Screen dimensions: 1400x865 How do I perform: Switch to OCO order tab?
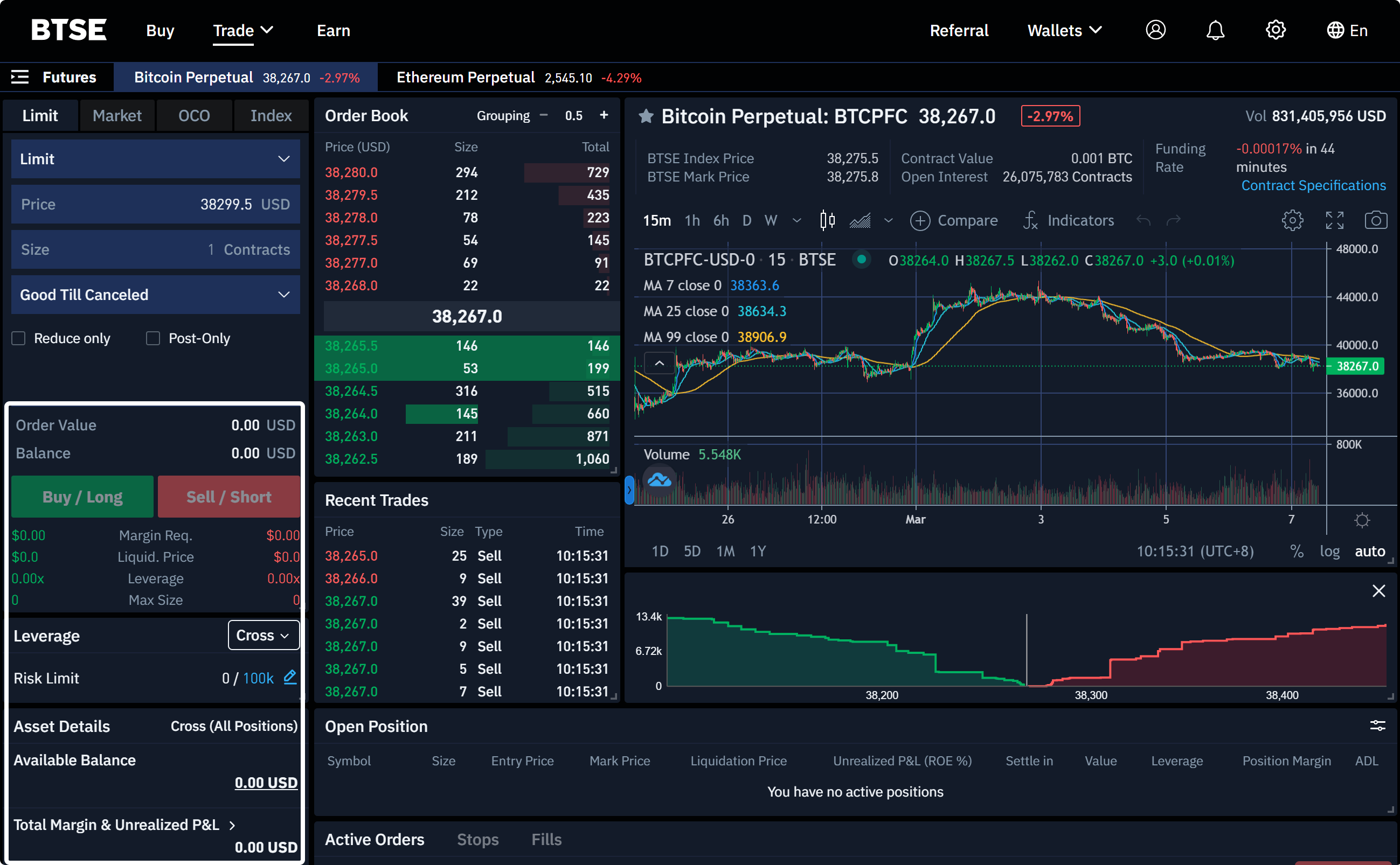point(194,116)
